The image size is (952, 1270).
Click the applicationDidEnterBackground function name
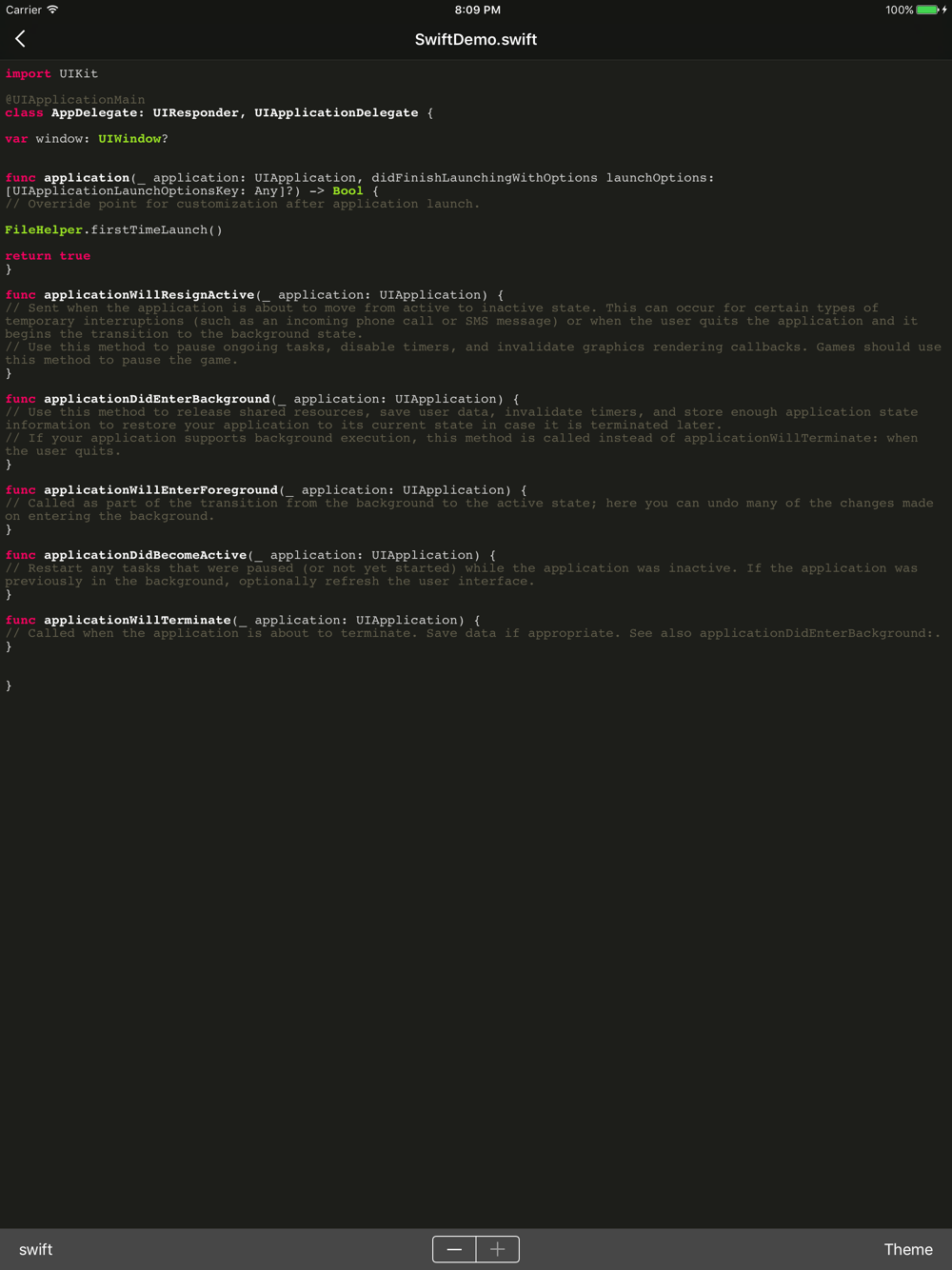(157, 399)
